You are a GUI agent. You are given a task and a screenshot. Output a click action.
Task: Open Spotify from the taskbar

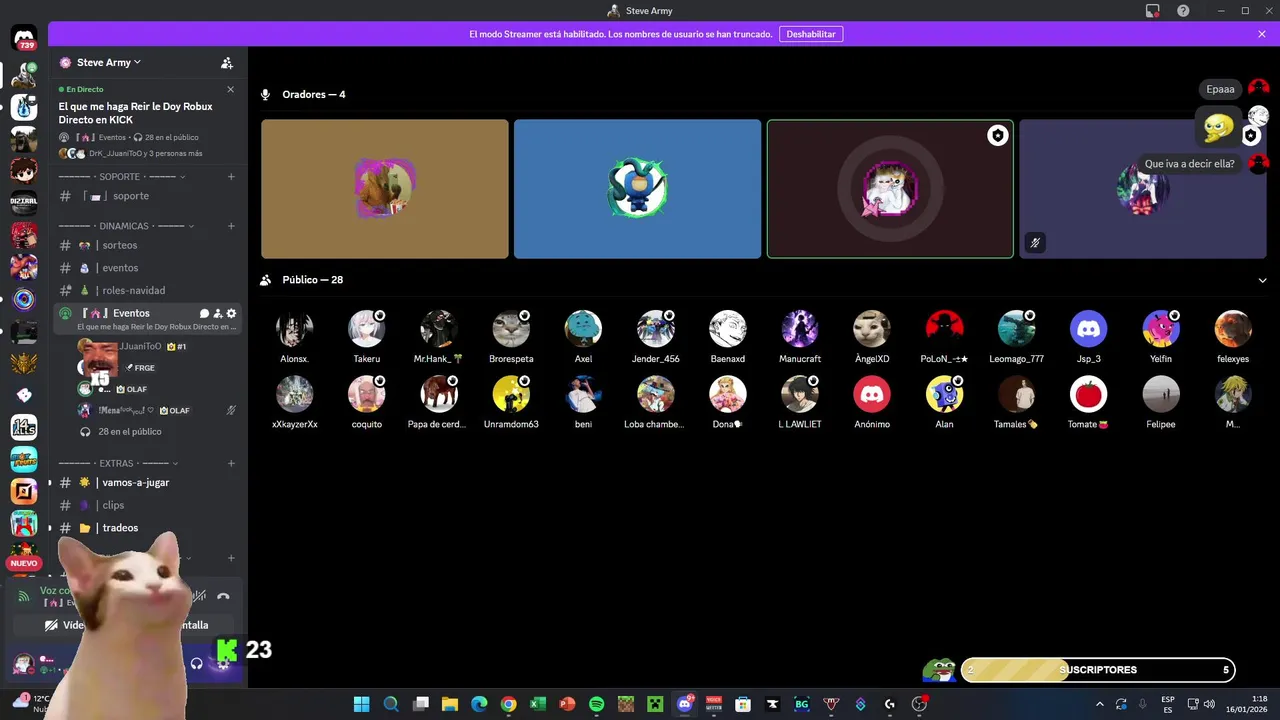tap(597, 704)
